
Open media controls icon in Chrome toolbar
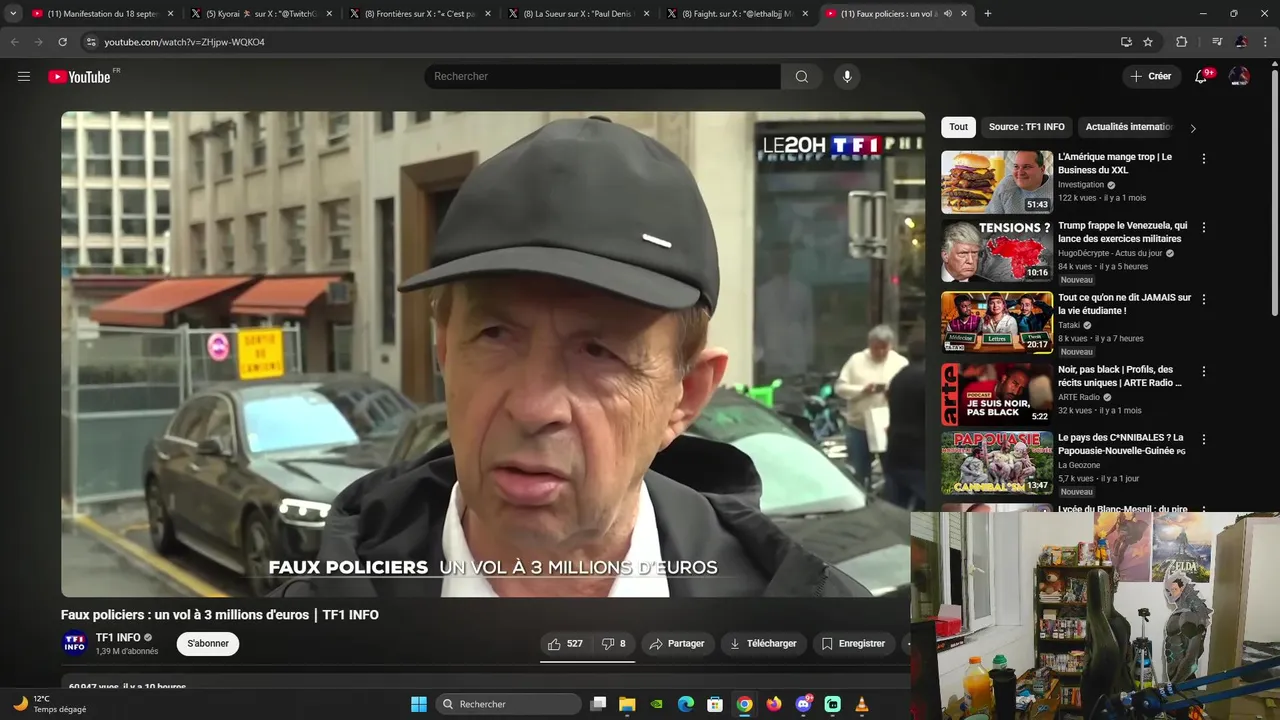point(1217,42)
